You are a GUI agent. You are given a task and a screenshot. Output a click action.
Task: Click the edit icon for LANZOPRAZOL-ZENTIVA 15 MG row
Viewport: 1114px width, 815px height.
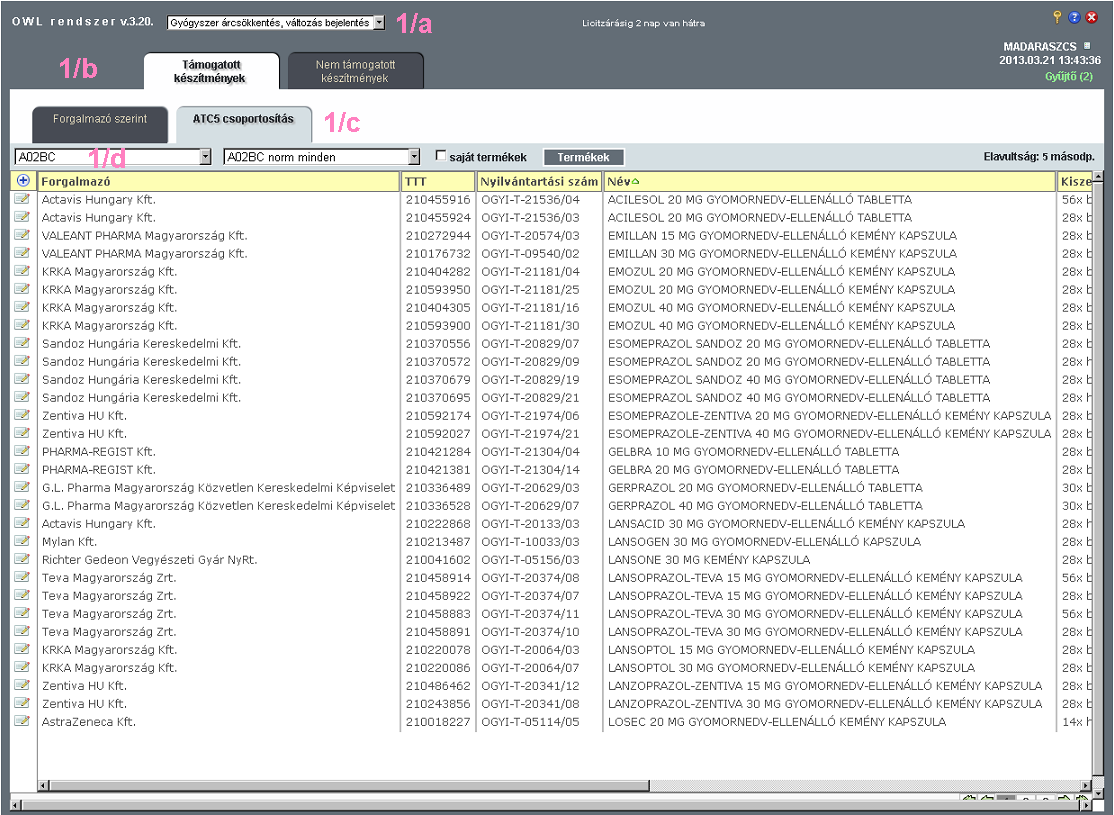tap(22, 685)
